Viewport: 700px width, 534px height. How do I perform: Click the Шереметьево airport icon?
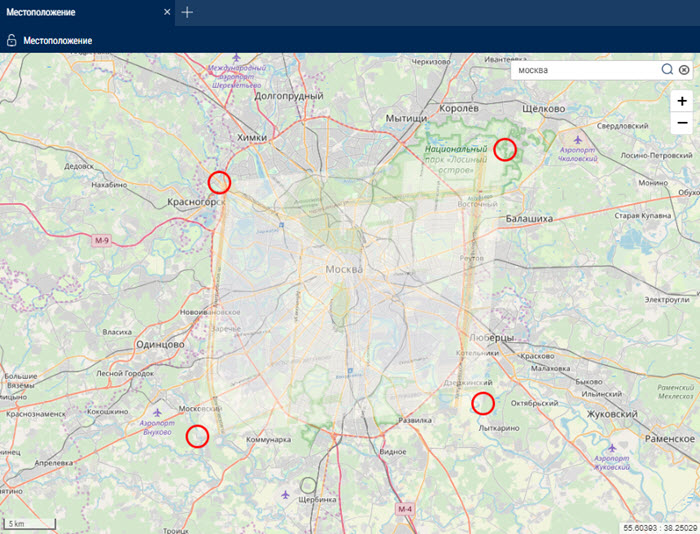pyautogui.click(x=237, y=58)
